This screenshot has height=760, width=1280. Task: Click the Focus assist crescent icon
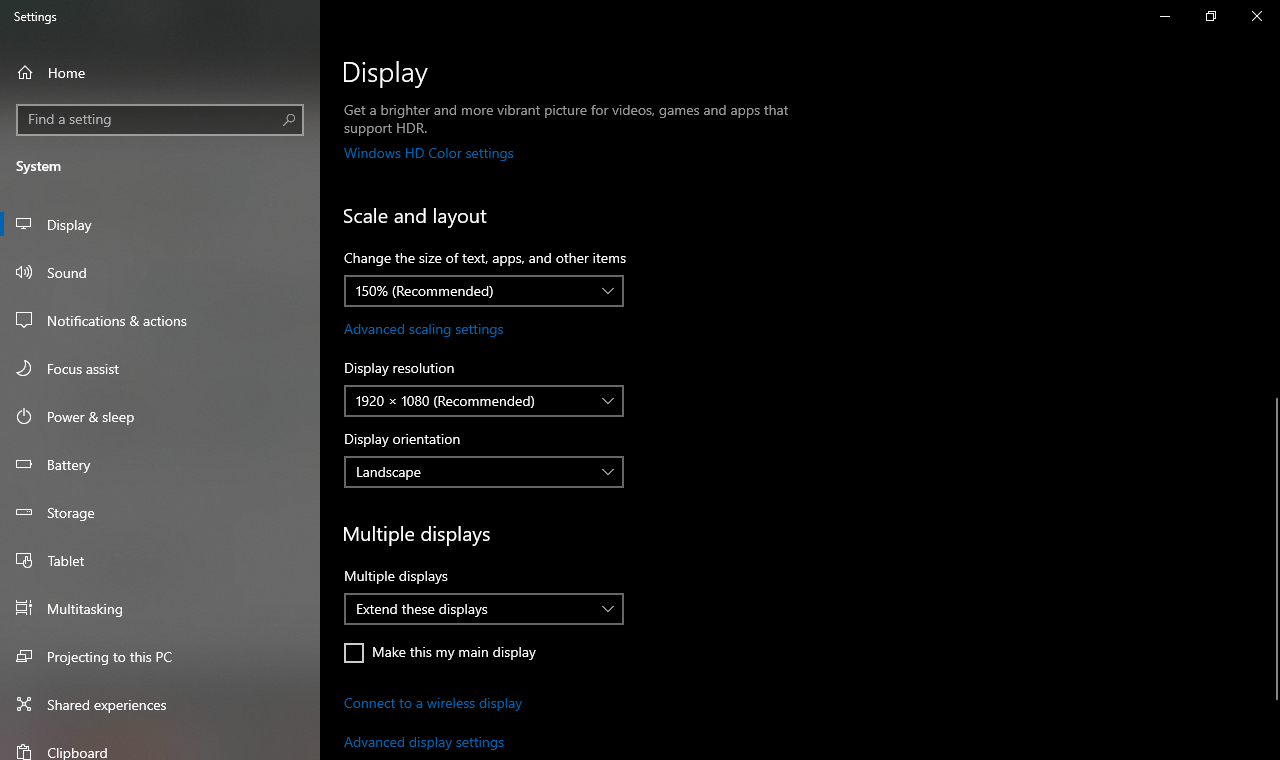click(24, 368)
